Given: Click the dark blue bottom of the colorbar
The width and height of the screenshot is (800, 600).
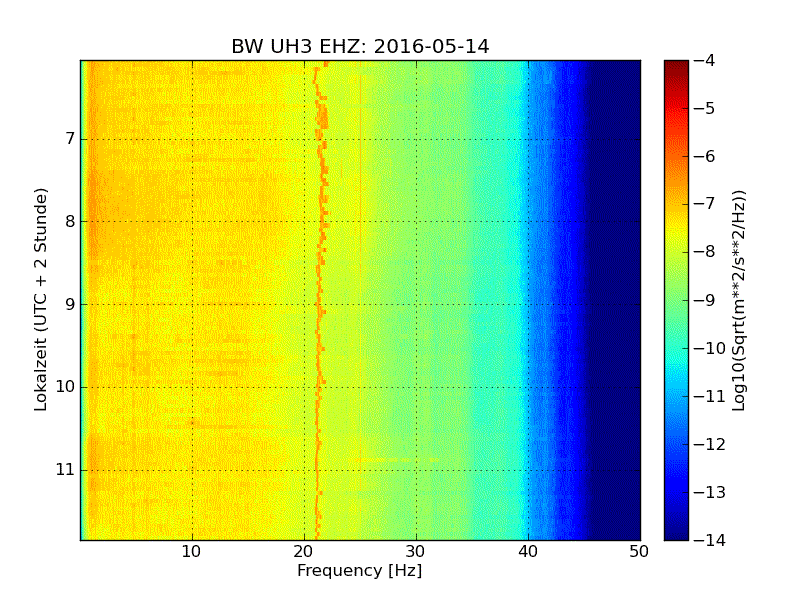Looking at the screenshot, I should click(x=677, y=531).
